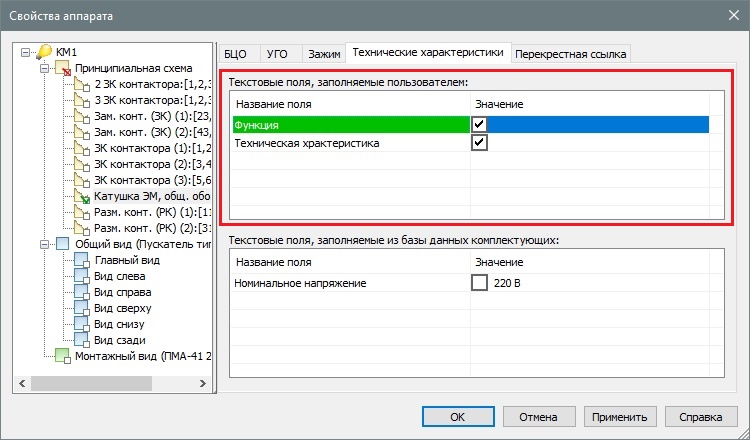Switch to the БЦО tab

[236, 54]
